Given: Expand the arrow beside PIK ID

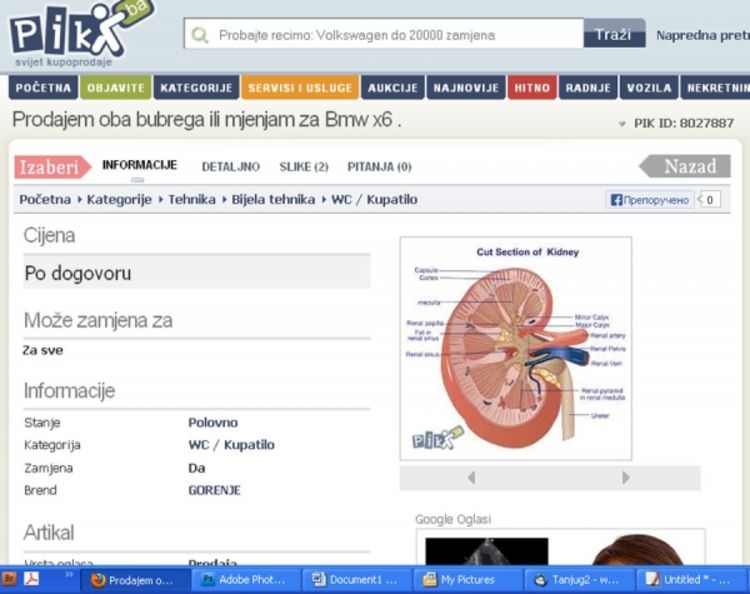Looking at the screenshot, I should pos(622,124).
